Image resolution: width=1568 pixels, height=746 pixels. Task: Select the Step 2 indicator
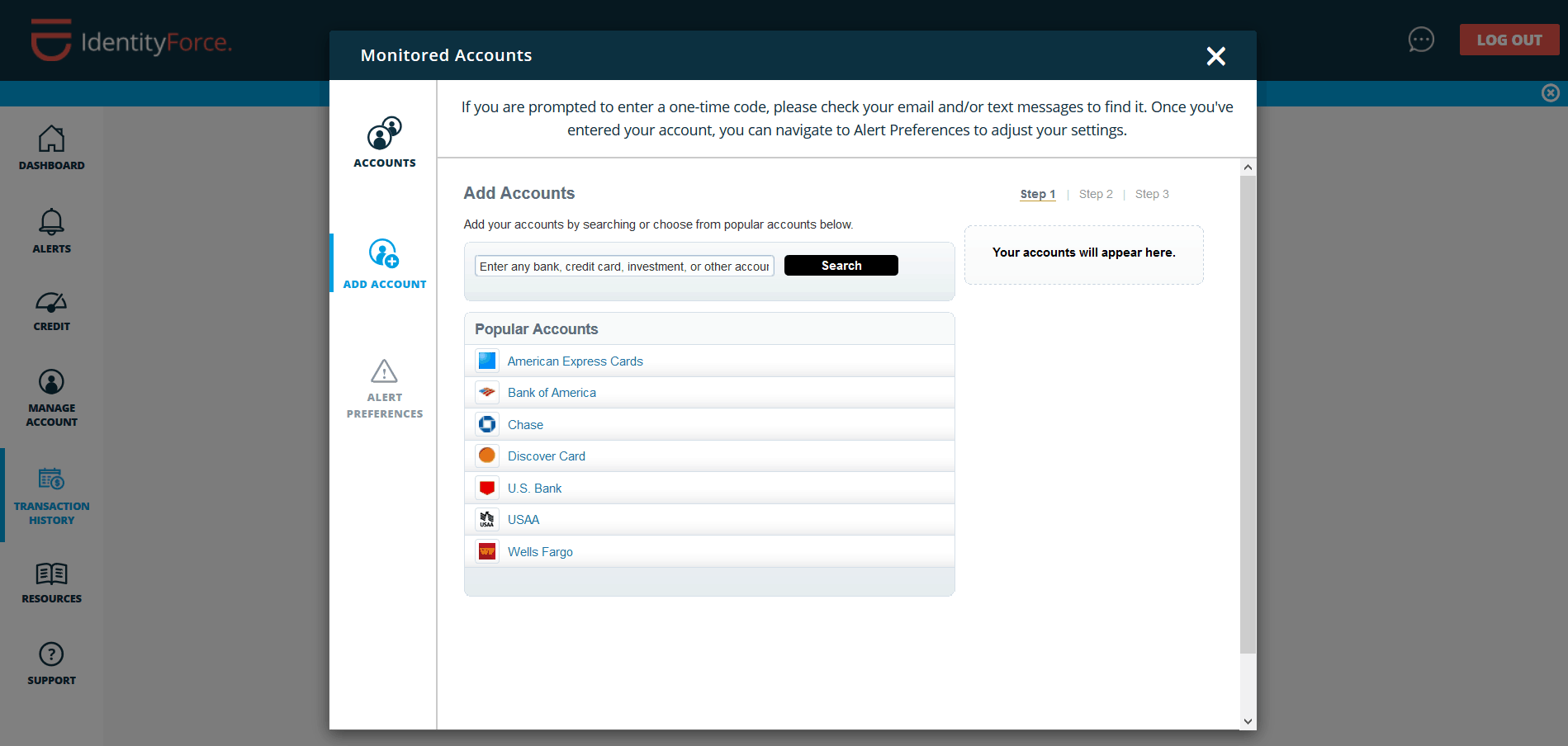(x=1096, y=194)
